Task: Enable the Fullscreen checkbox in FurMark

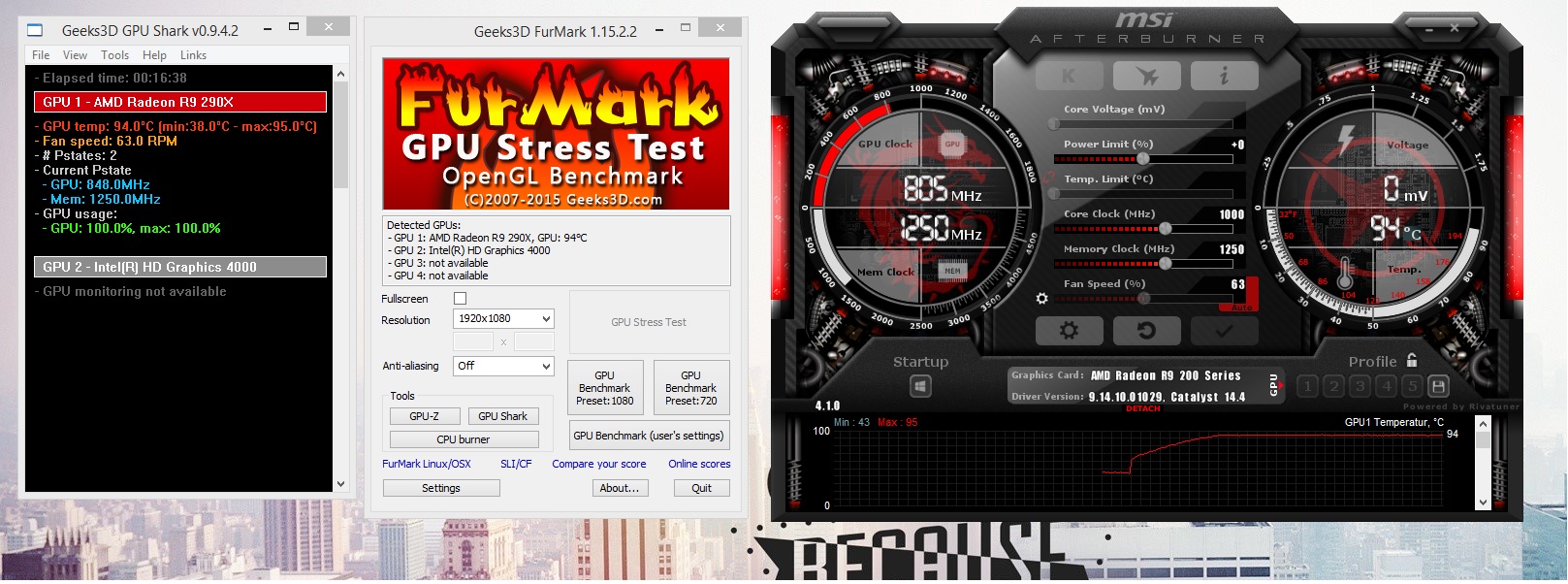Action: [x=461, y=299]
